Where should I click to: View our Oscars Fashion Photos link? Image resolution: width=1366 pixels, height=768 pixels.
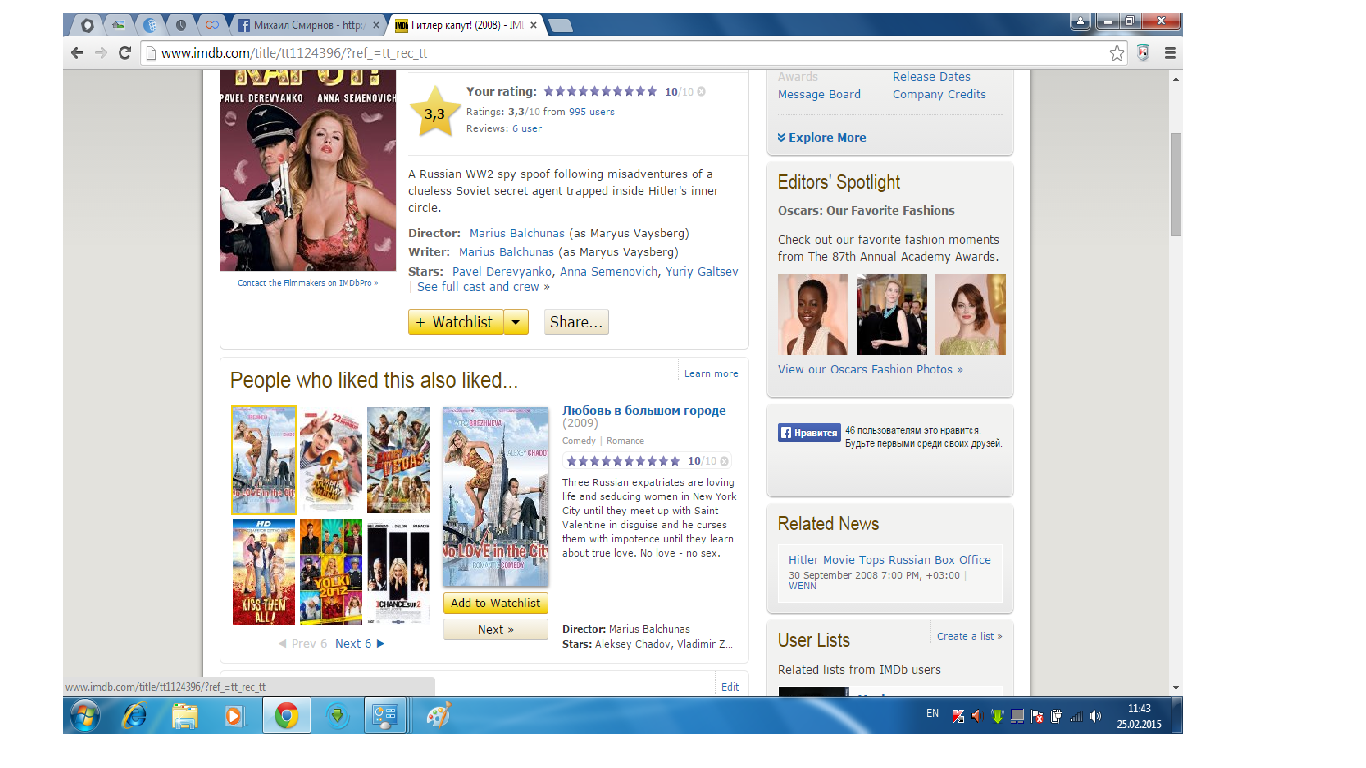point(870,370)
